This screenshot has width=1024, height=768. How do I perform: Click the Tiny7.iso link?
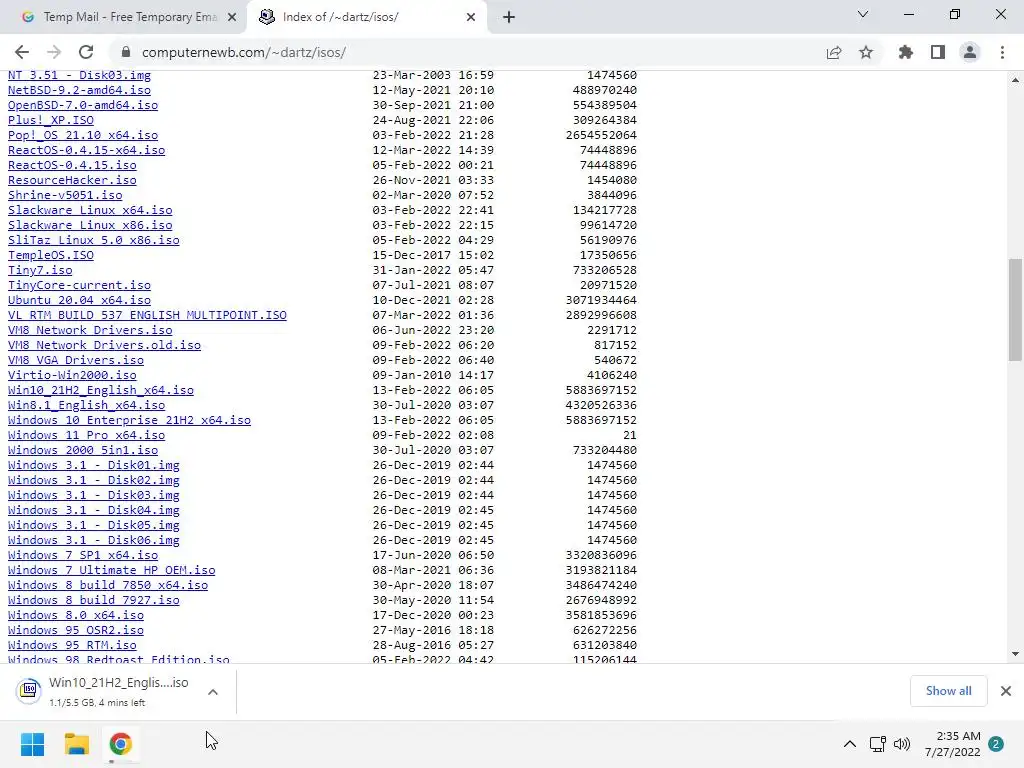coord(40,270)
